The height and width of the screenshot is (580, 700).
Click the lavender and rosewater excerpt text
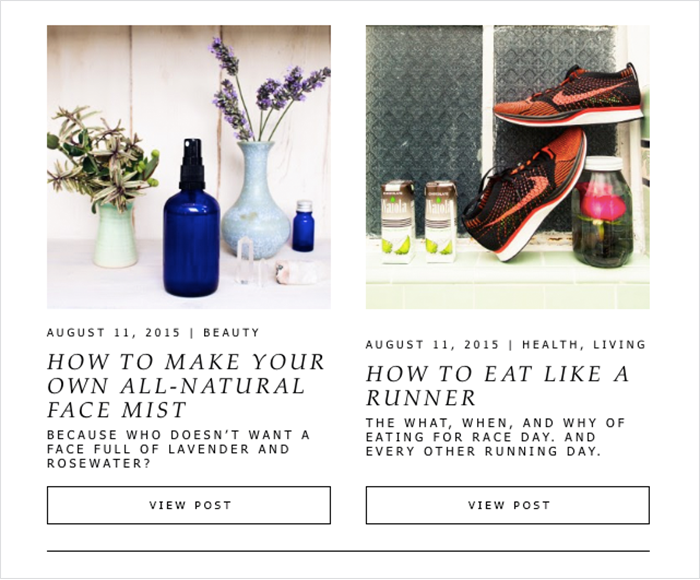179,449
